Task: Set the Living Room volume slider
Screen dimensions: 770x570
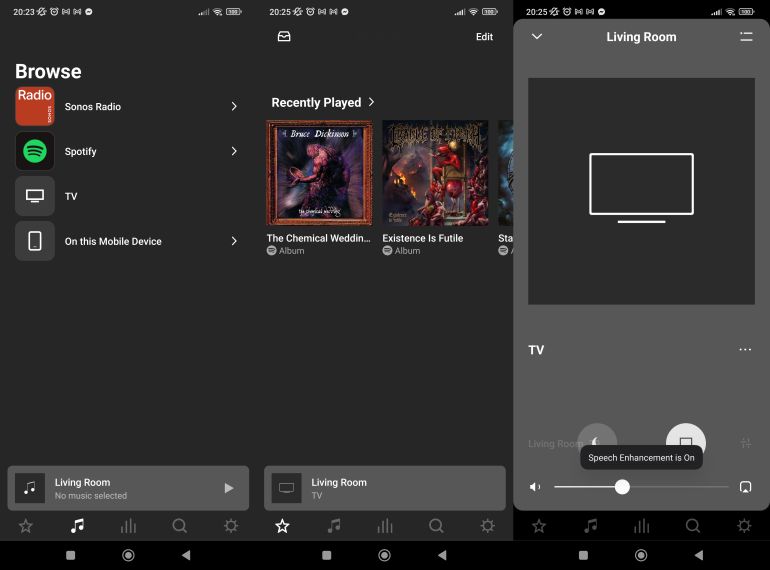Action: click(x=641, y=487)
